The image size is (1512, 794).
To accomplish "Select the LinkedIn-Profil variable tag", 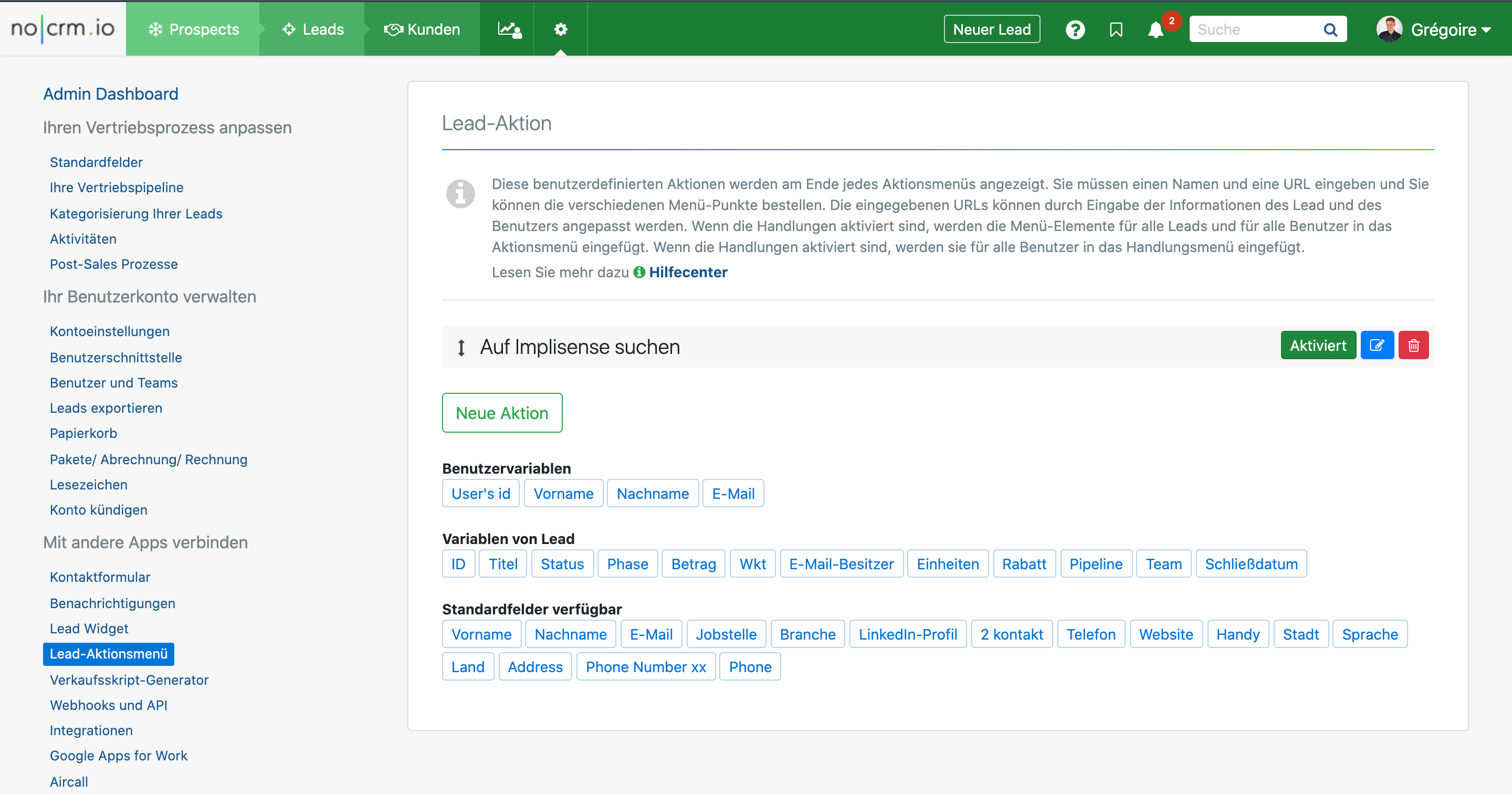I will point(907,634).
